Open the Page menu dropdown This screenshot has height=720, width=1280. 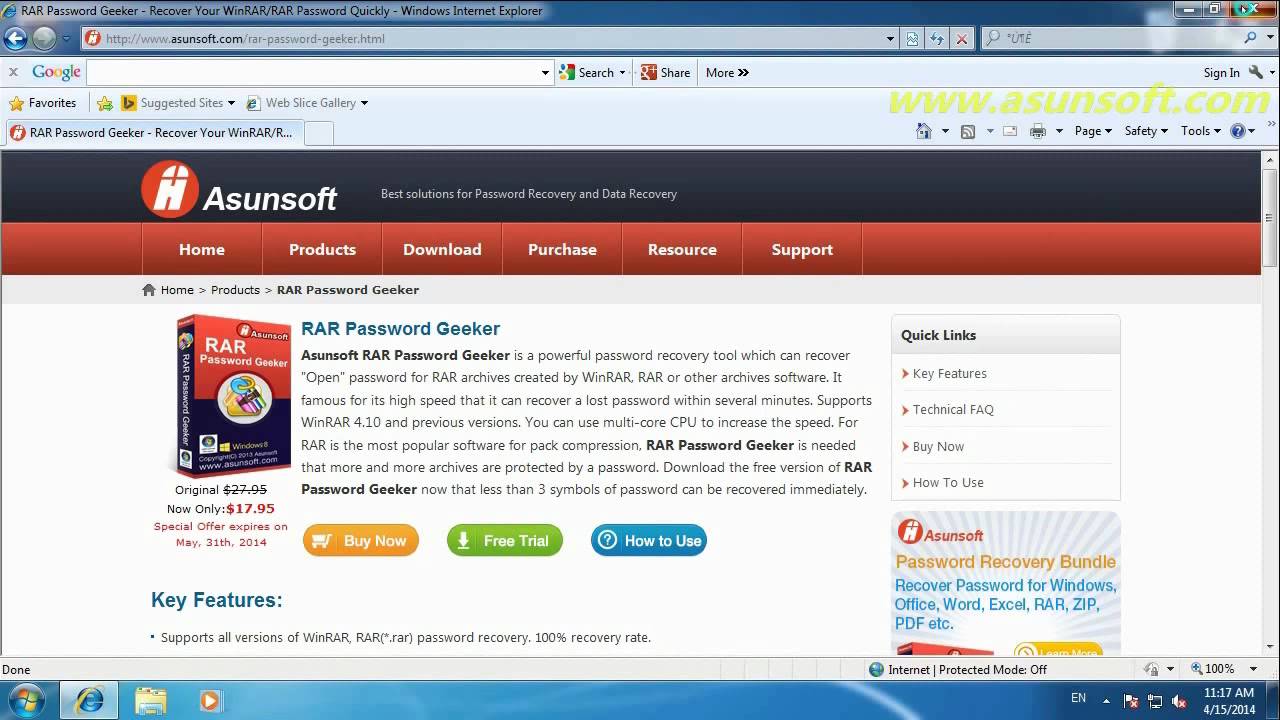click(1093, 131)
